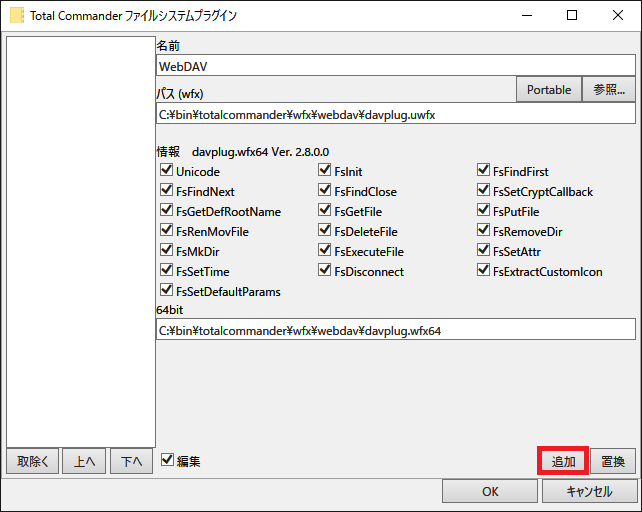
Task: Toggle the FsDeleteFile checkbox
Action: point(325,230)
